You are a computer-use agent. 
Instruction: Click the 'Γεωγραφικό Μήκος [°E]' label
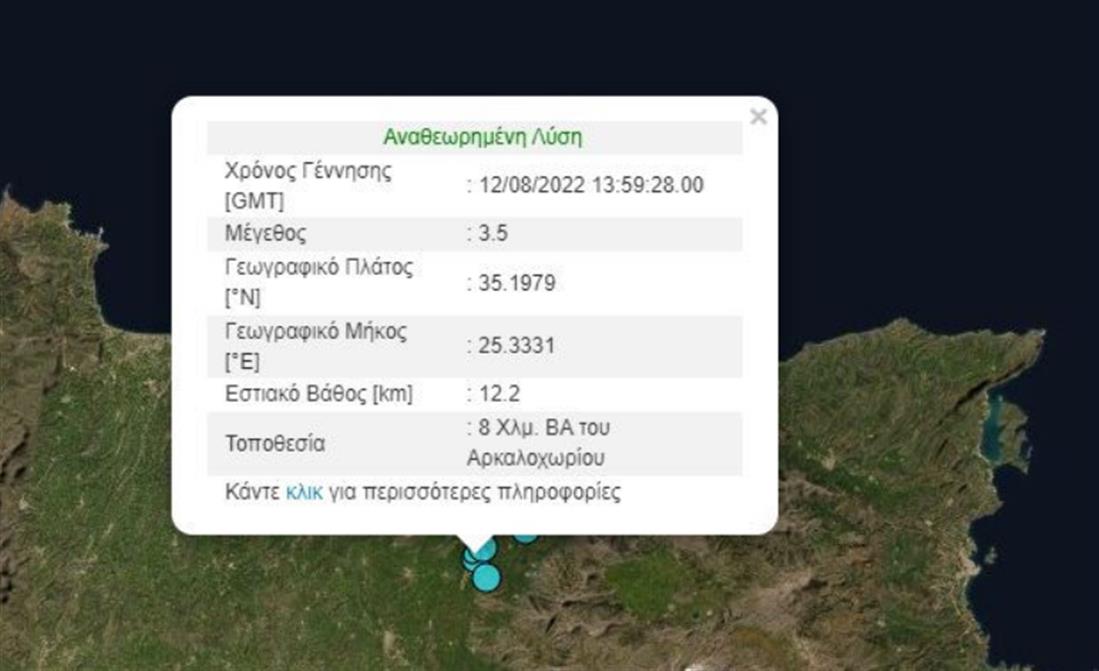(316, 345)
